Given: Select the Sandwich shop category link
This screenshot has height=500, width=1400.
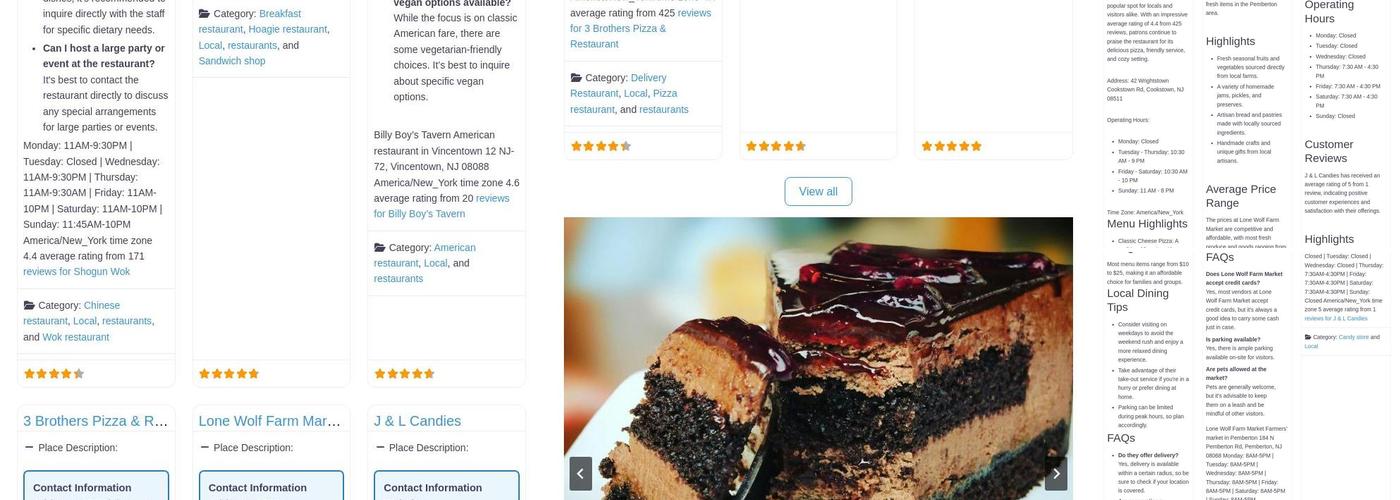Looking at the screenshot, I should click(232, 61).
